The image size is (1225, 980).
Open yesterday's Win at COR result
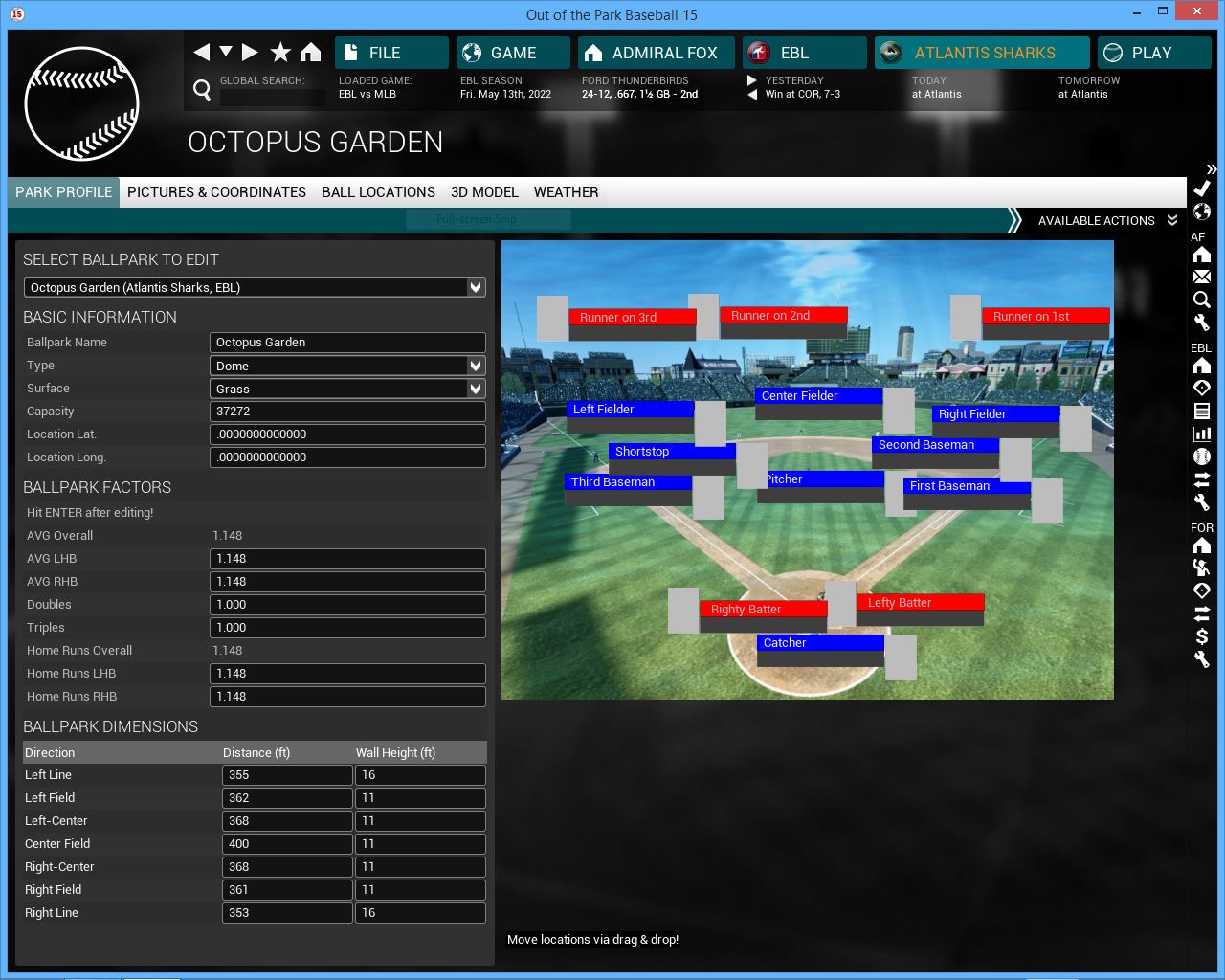coord(803,94)
